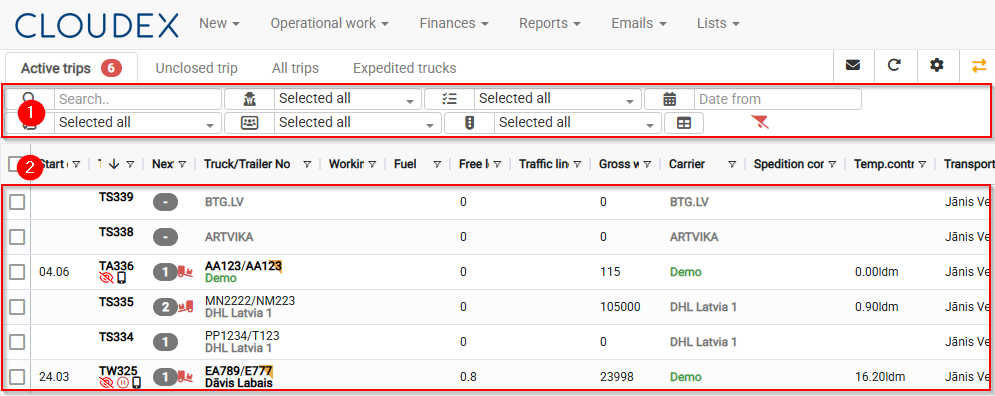Tick the checkbox for trip TS338
The height and width of the screenshot is (396, 995).
pyautogui.click(x=17, y=237)
